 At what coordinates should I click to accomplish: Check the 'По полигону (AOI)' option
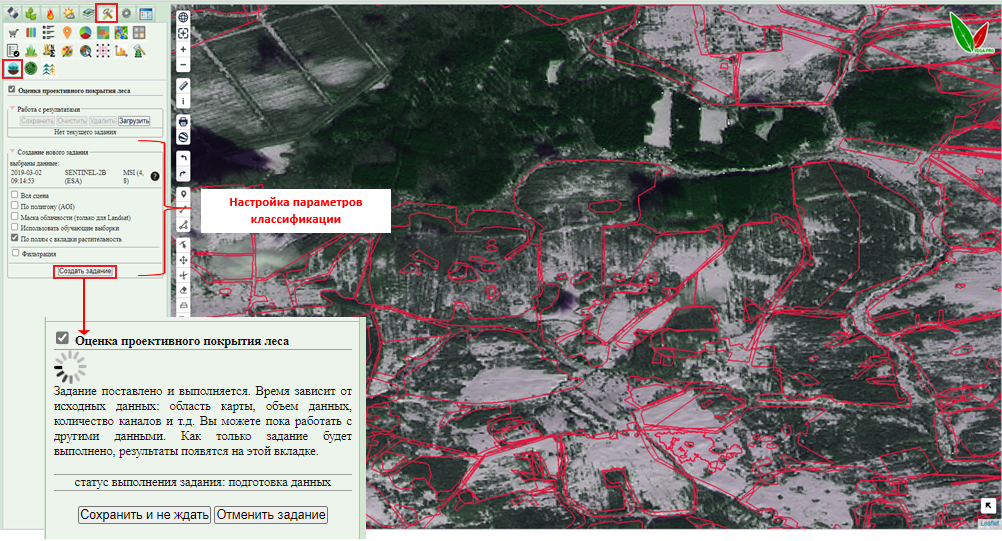[13, 207]
